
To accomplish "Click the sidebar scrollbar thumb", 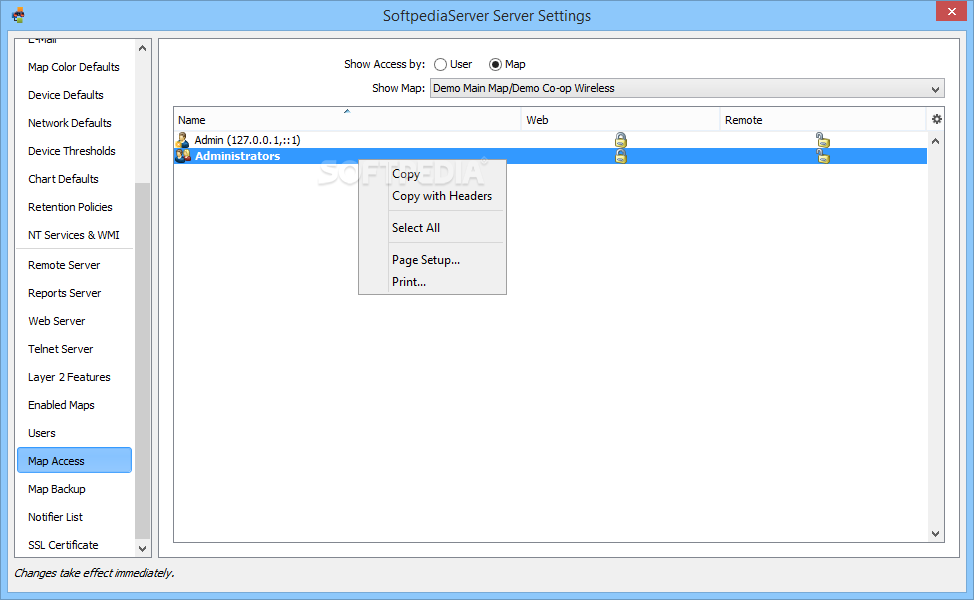I will click(x=142, y=360).
